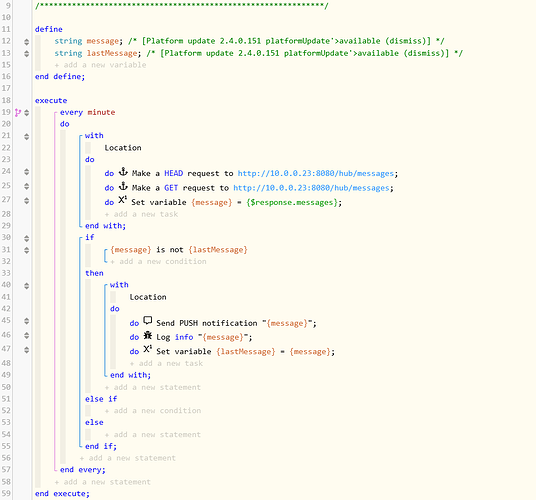The image size is (536, 500).
Task: Open GET request hub/messages URL
Action: click(311, 188)
